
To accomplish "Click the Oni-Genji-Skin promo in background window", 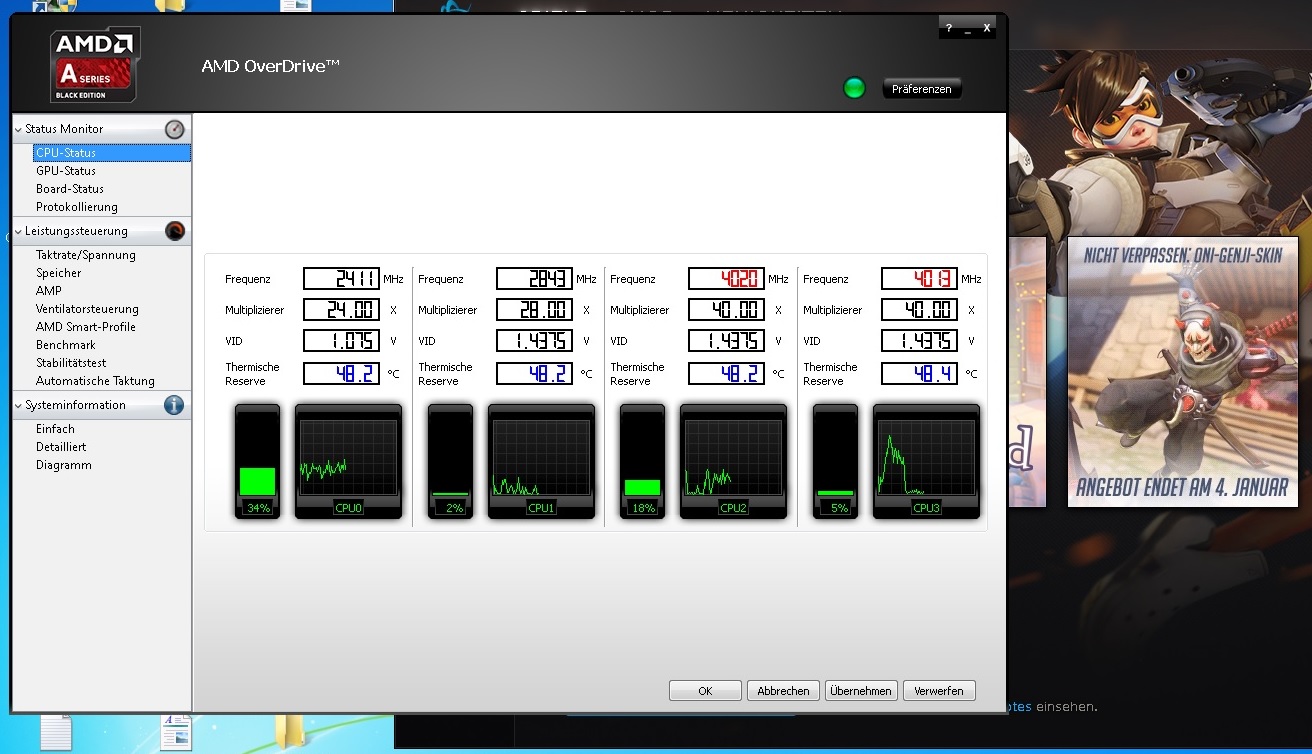I will (x=1182, y=371).
